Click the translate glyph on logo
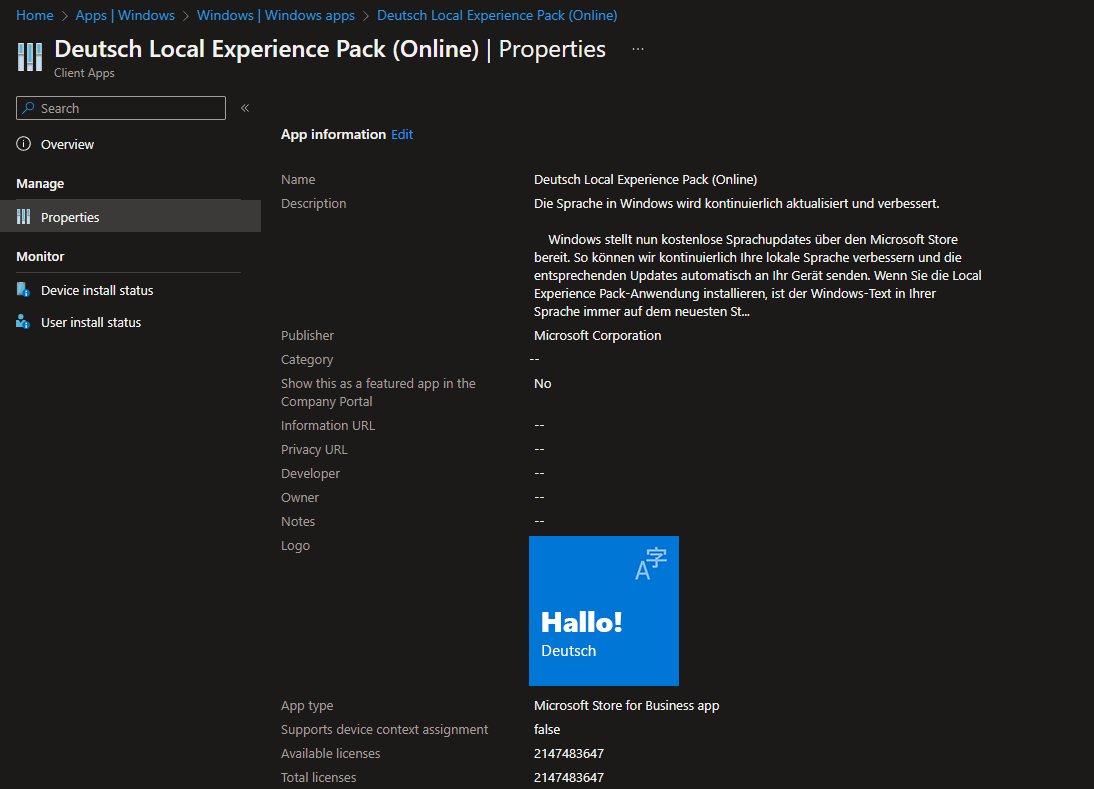 (x=651, y=563)
